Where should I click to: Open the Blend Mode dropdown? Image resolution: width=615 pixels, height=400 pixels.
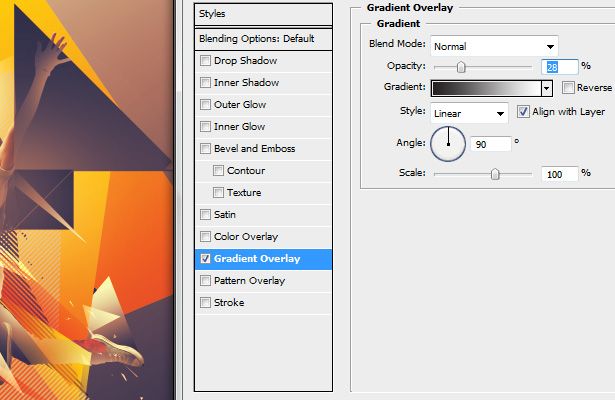point(494,46)
